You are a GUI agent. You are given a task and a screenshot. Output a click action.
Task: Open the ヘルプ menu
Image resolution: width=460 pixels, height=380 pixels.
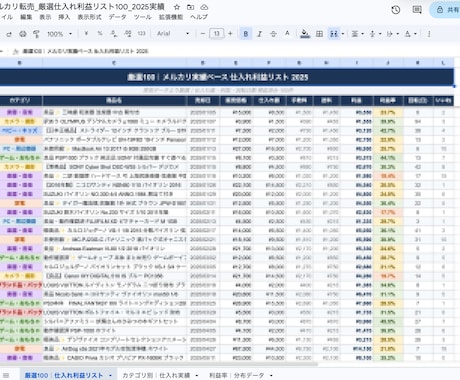tap(199, 17)
